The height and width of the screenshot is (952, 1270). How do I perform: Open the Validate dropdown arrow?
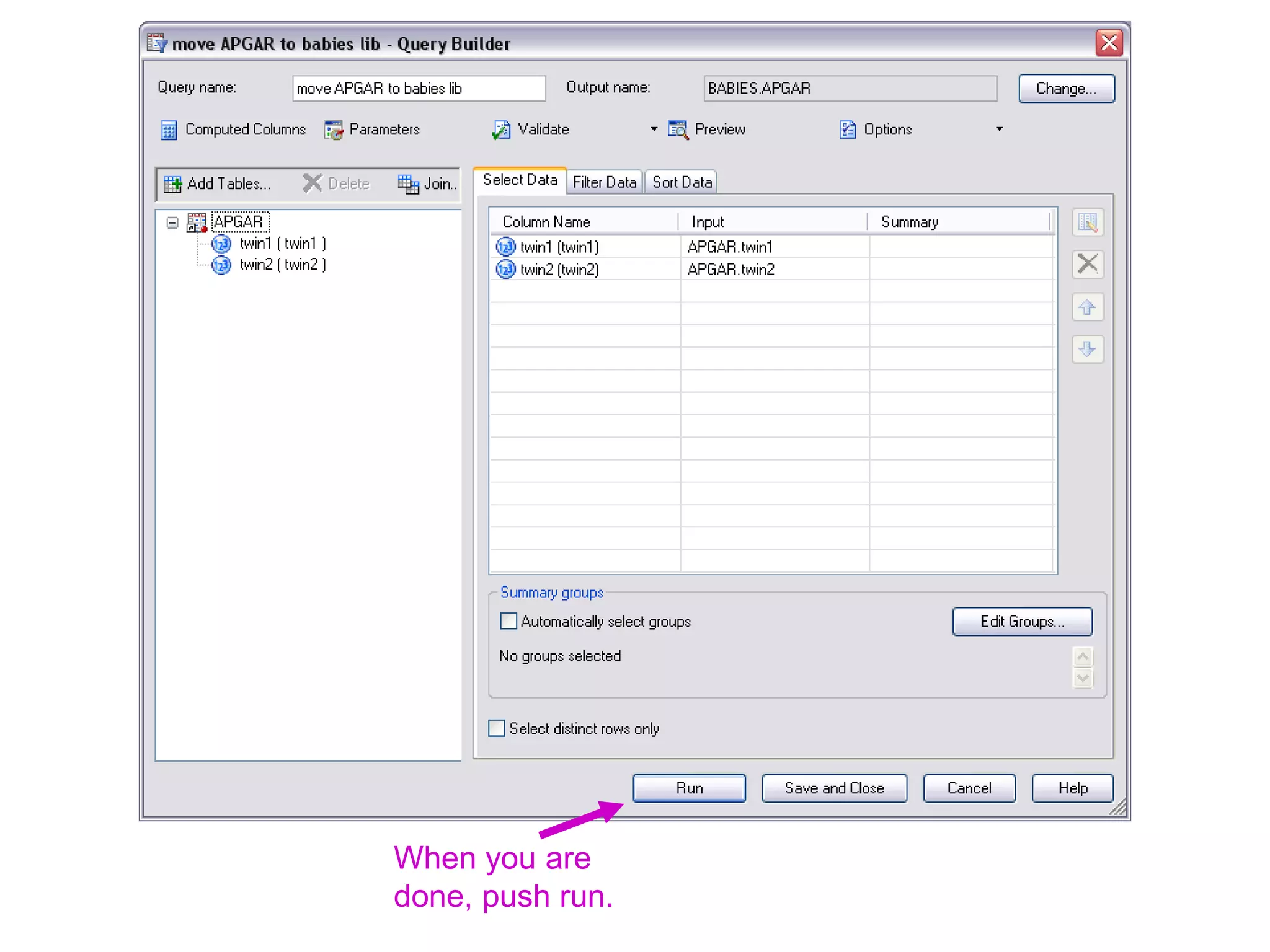pos(654,129)
